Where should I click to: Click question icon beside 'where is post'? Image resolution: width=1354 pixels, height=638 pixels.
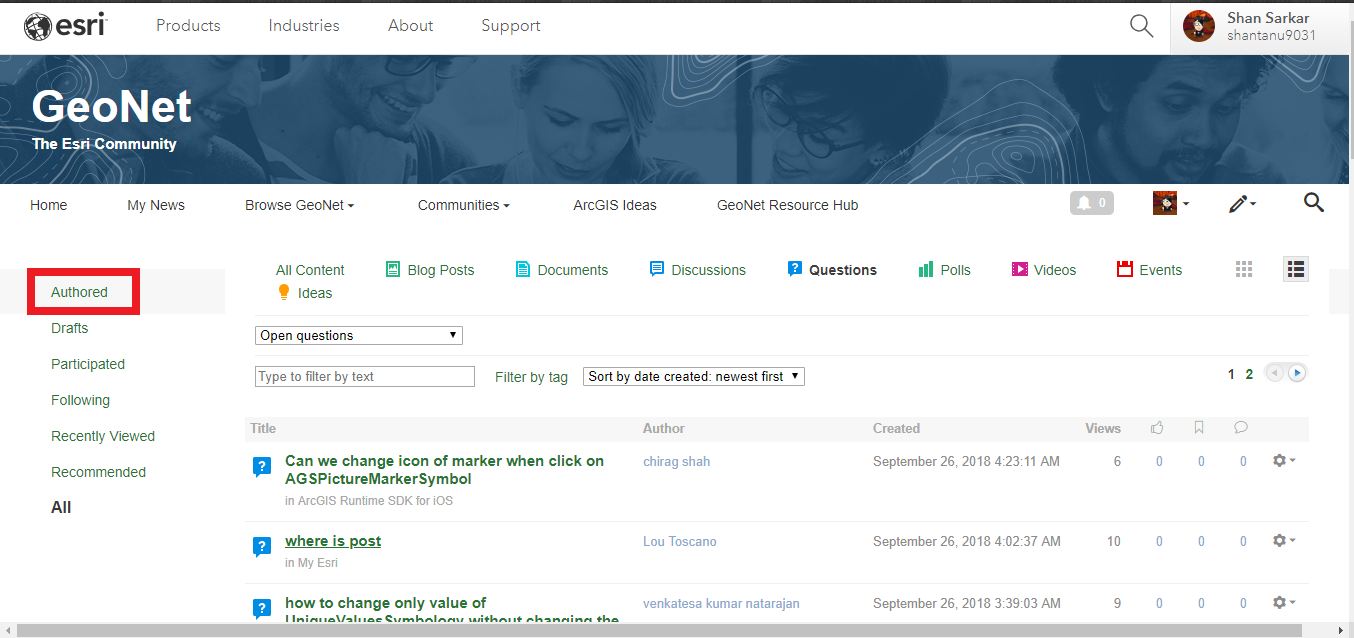pyautogui.click(x=262, y=546)
